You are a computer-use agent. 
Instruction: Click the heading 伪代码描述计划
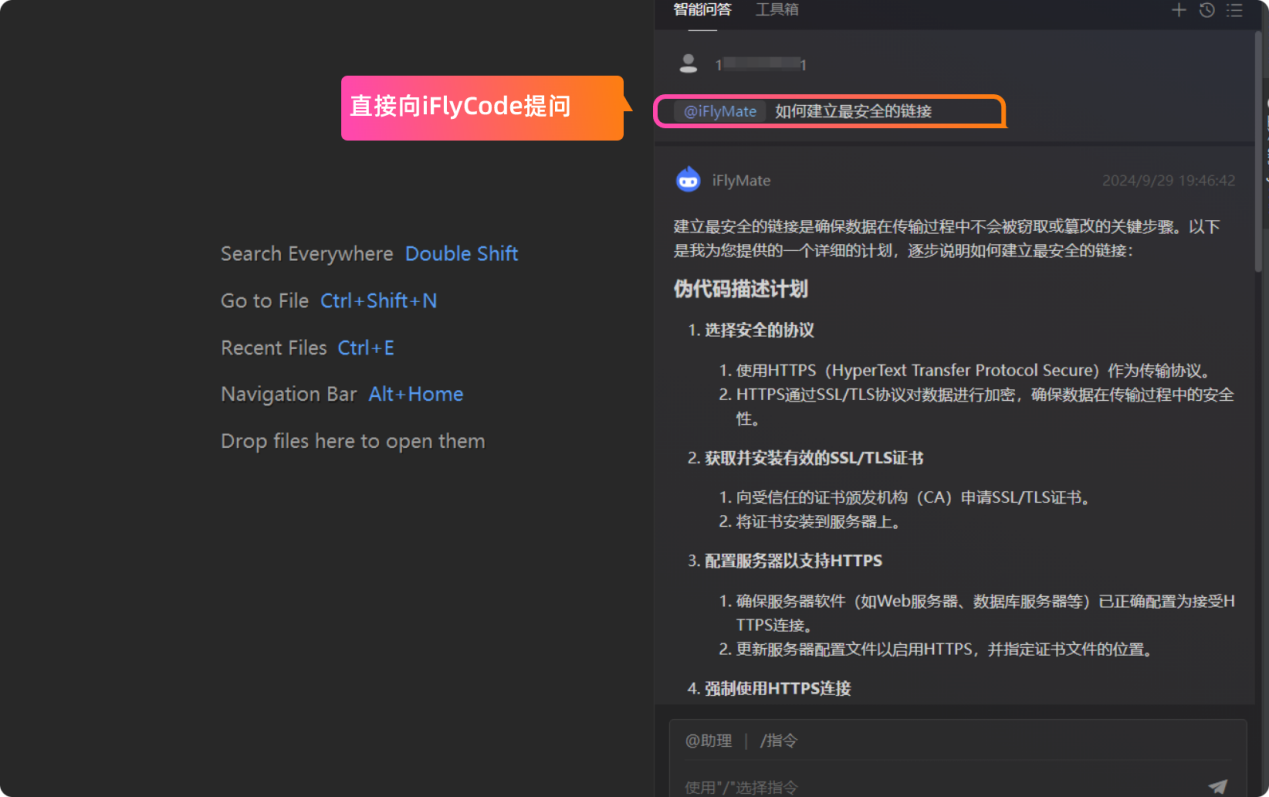741,289
